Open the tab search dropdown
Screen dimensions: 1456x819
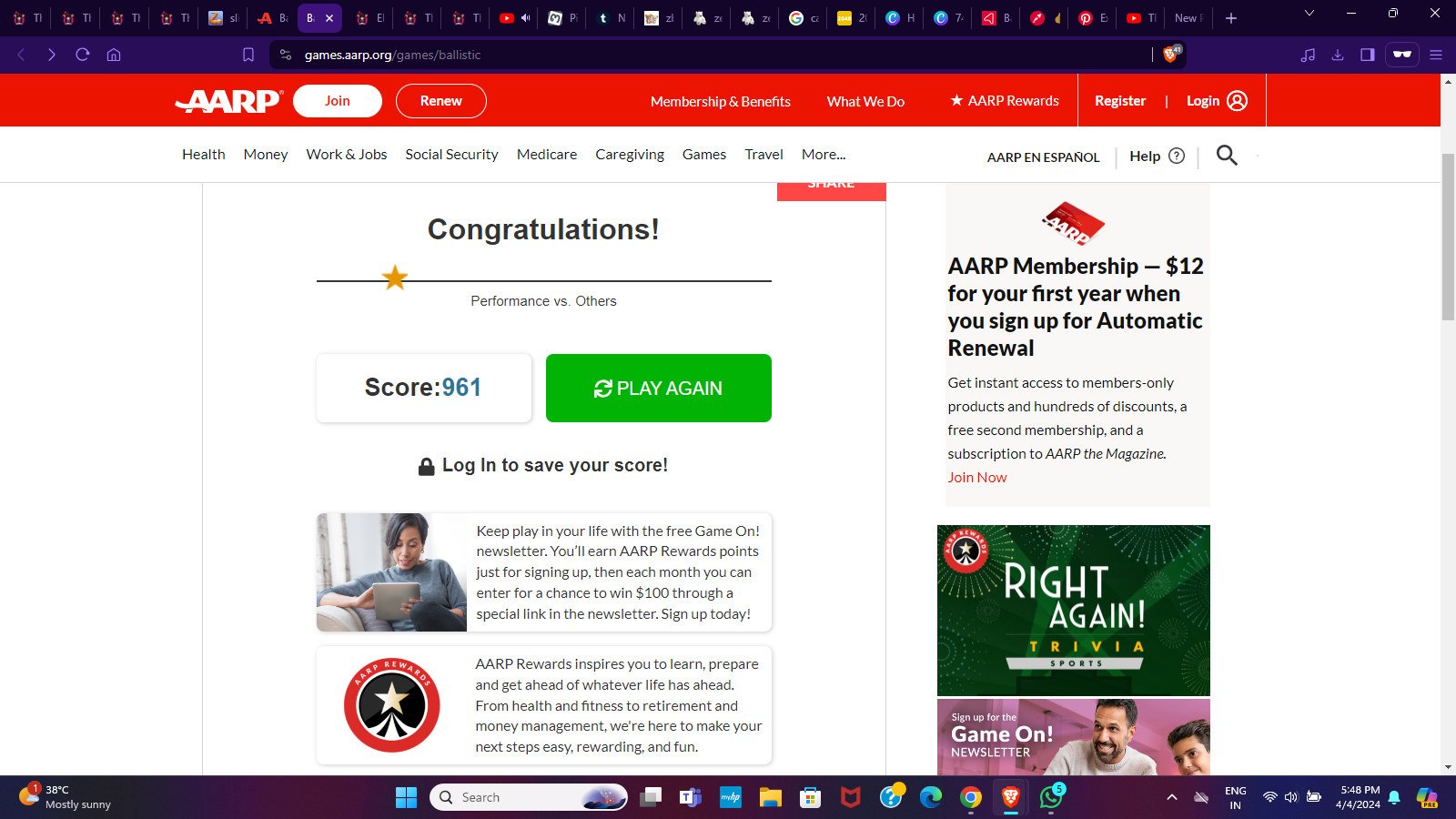click(1309, 14)
